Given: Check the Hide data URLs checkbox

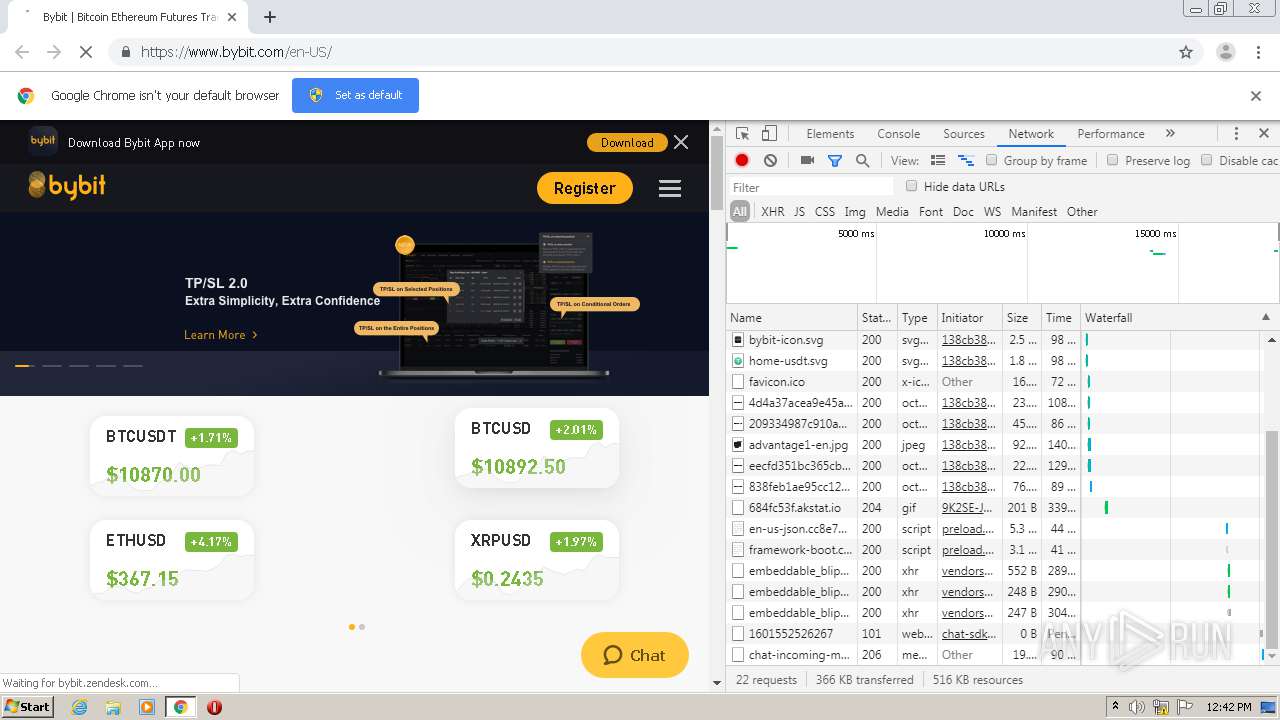Looking at the screenshot, I should 911,186.
